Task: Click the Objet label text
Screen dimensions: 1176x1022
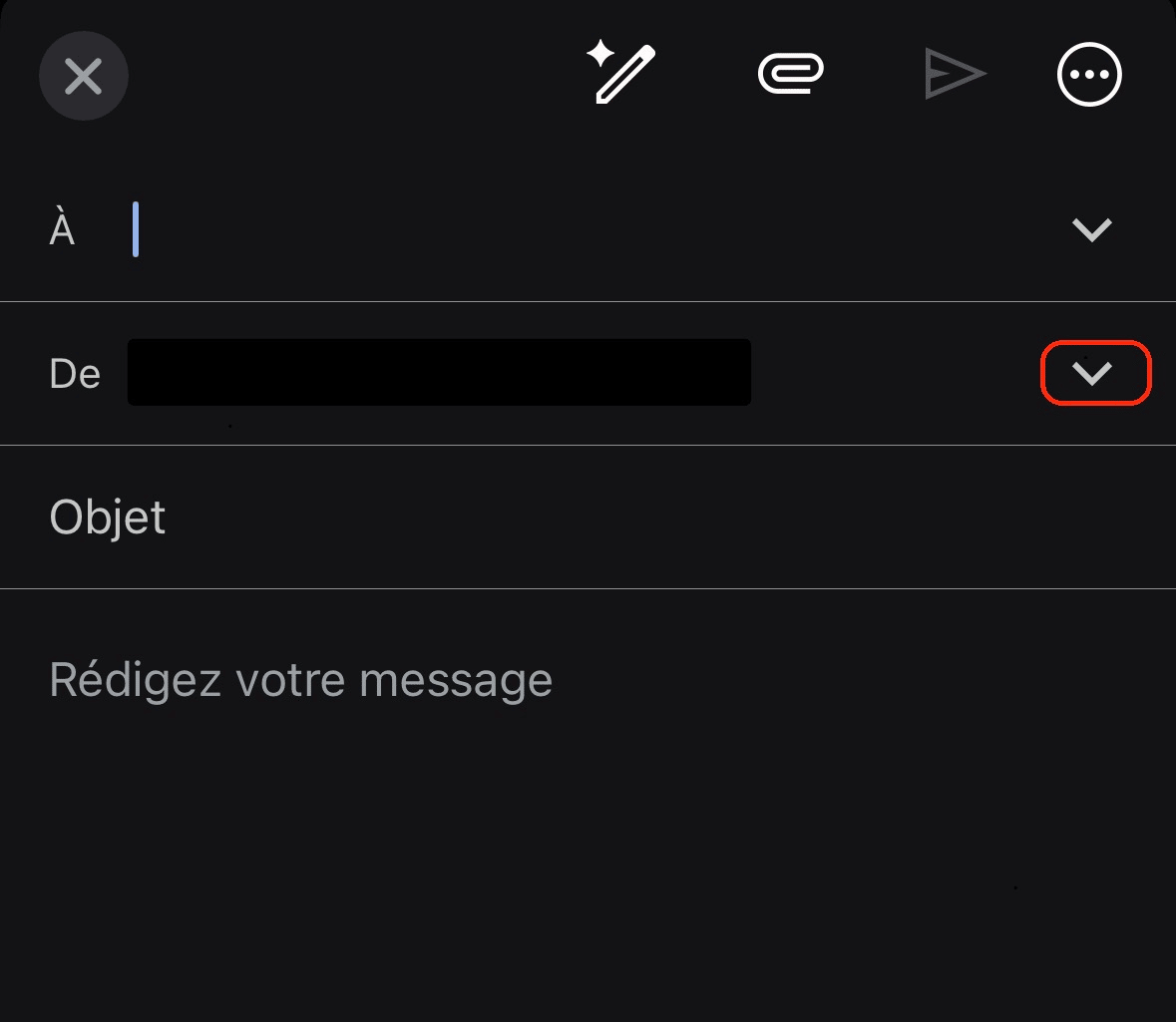Action: pos(107,516)
